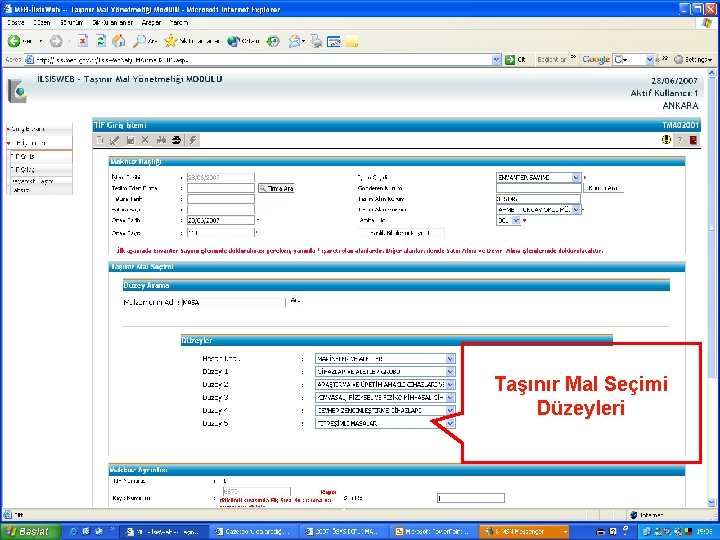
Task: Save record with the diskette icon
Action: (x=130, y=140)
